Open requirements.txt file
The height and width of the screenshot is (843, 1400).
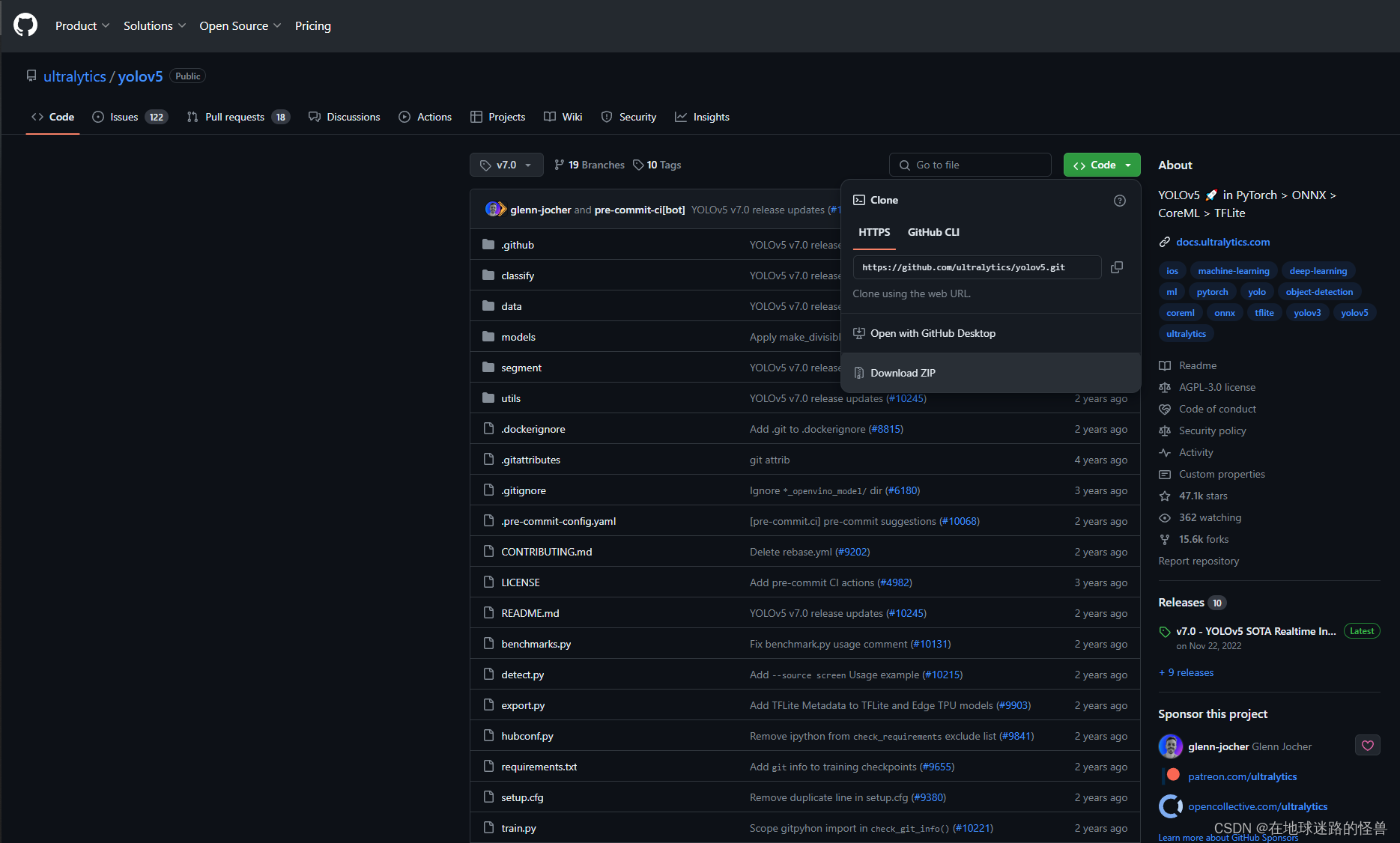pos(539,767)
